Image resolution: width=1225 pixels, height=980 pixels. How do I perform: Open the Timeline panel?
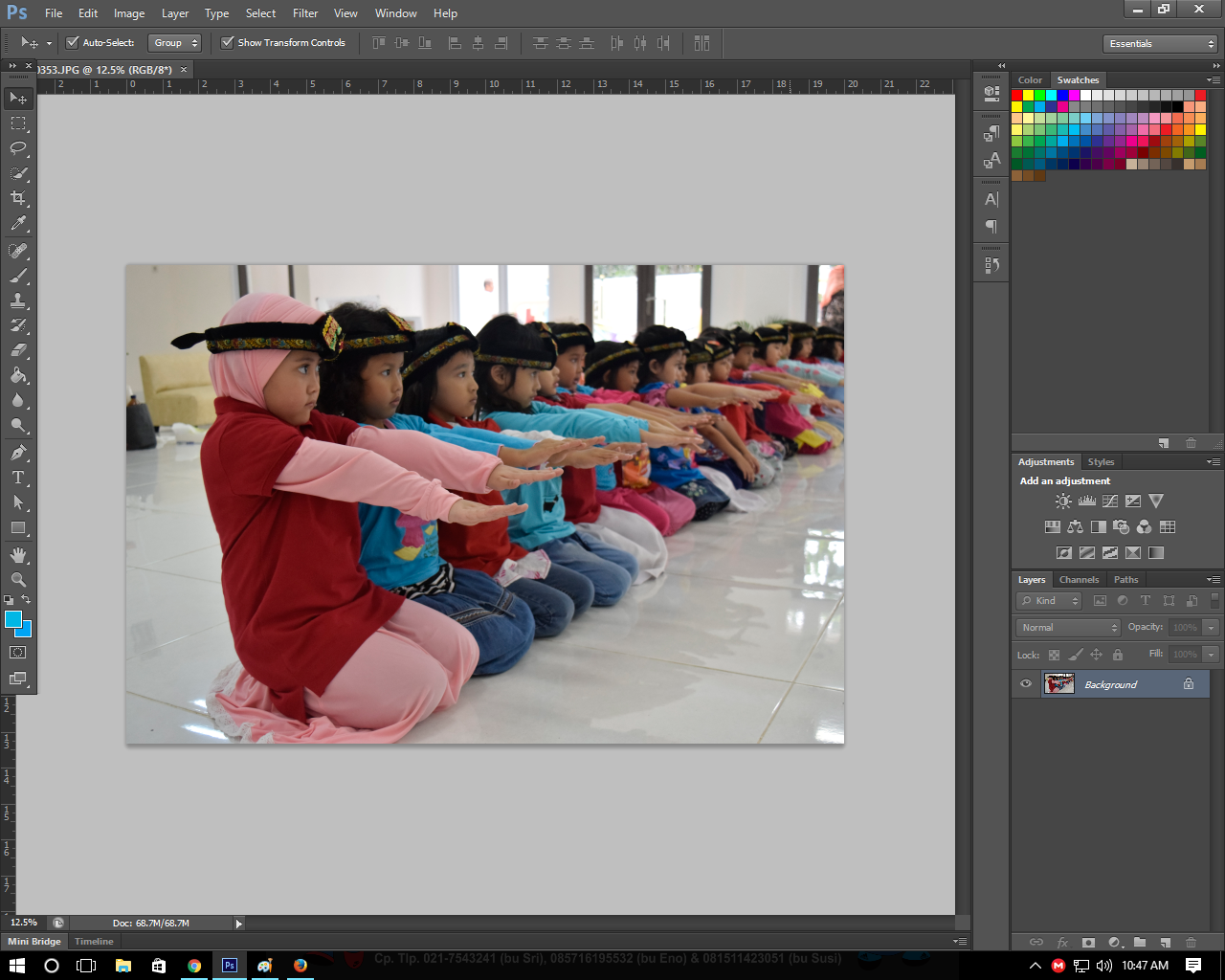[93, 941]
